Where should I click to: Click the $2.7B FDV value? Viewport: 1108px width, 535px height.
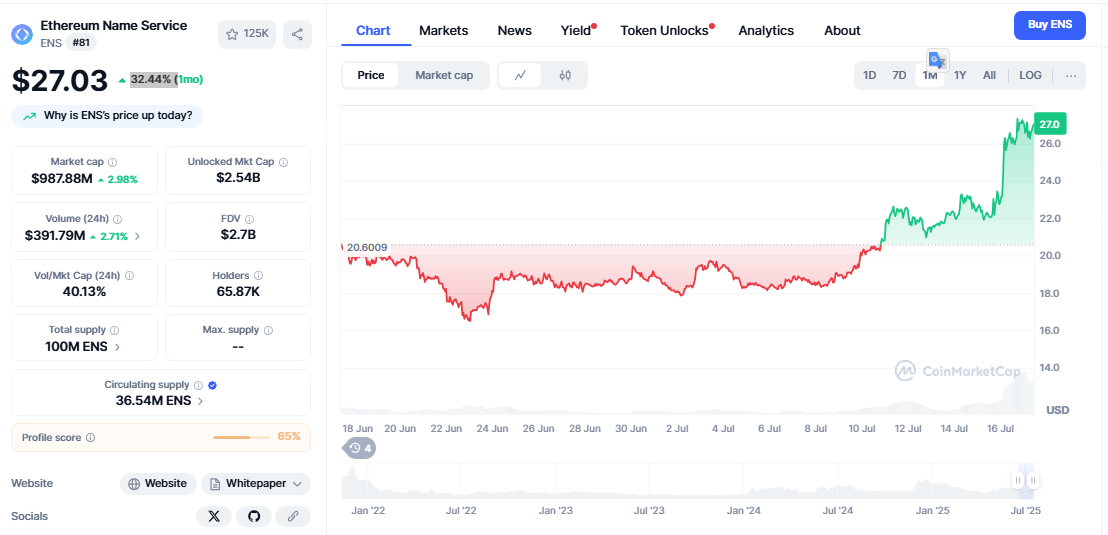pos(238,235)
